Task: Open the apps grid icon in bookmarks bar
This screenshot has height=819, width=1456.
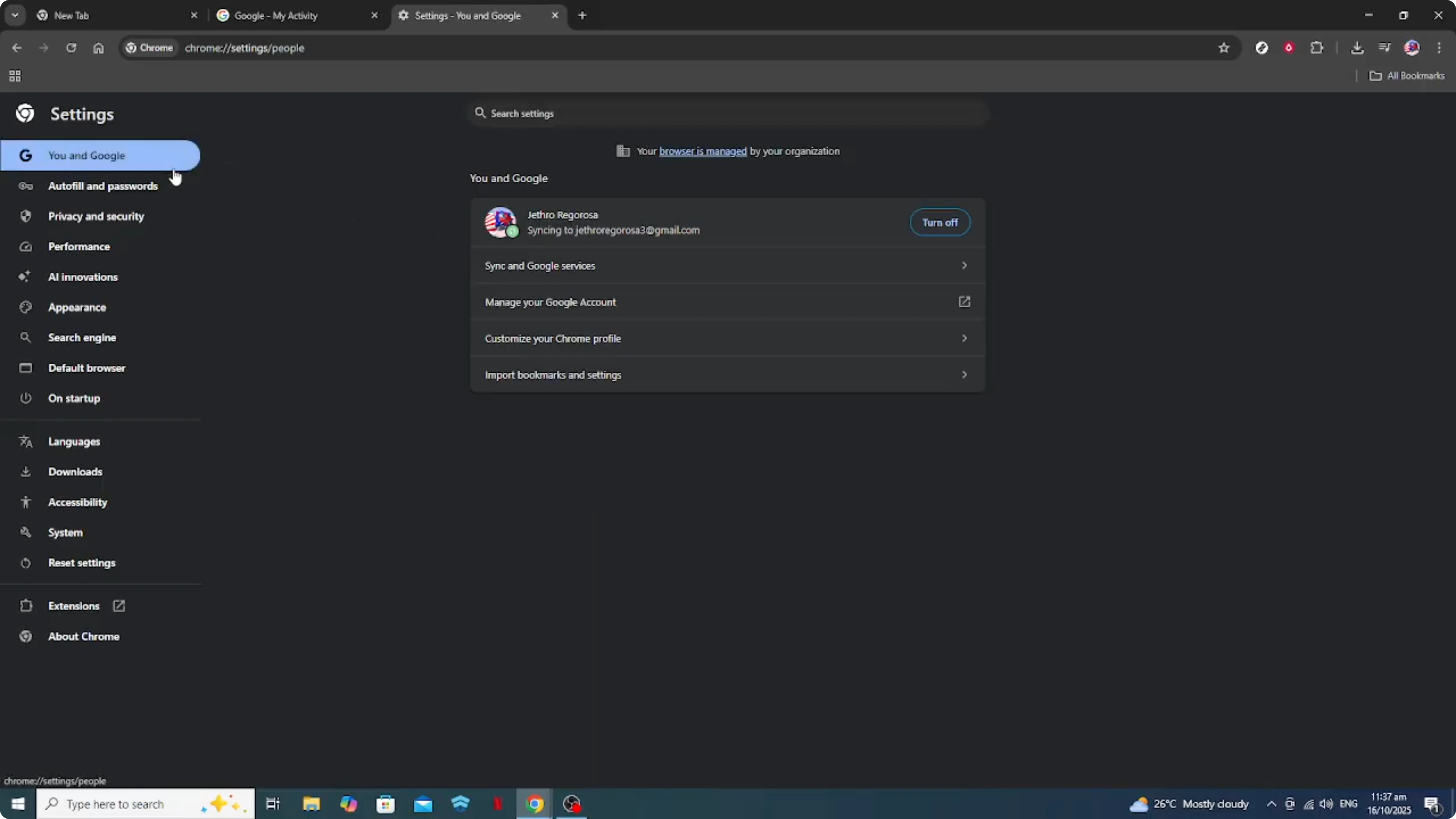Action: (x=15, y=76)
